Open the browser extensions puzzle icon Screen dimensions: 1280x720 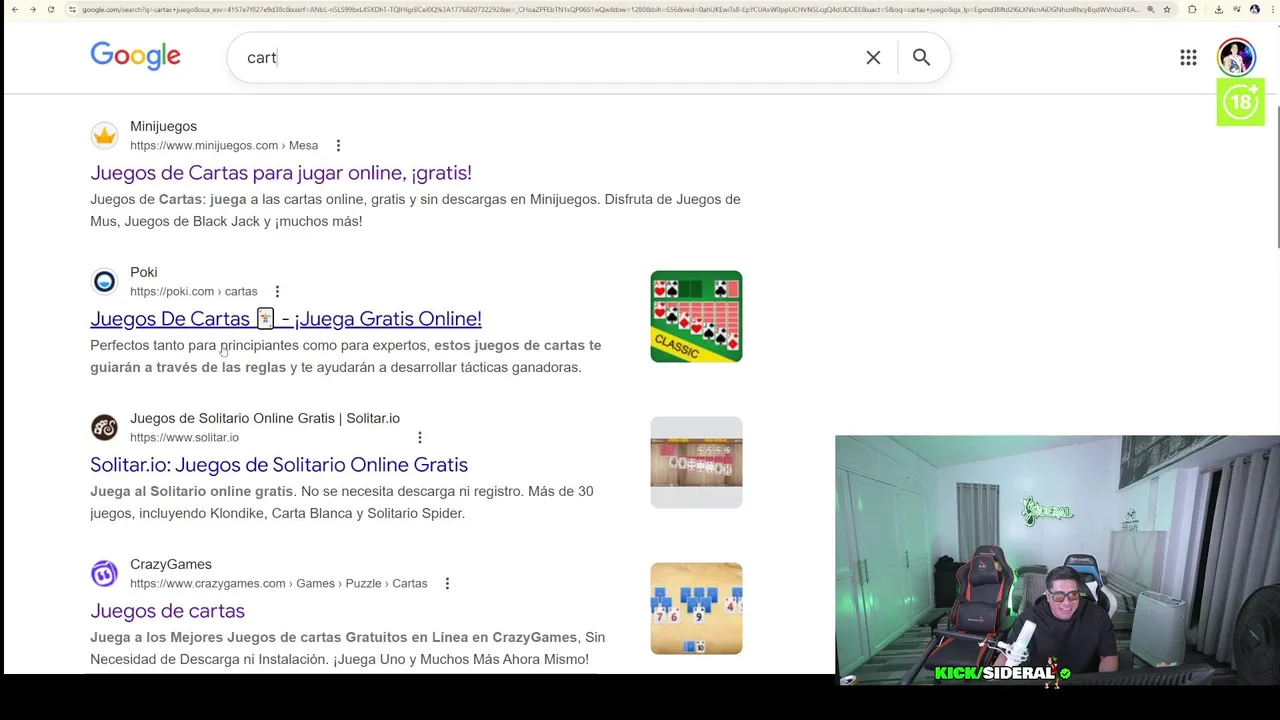1192,9
